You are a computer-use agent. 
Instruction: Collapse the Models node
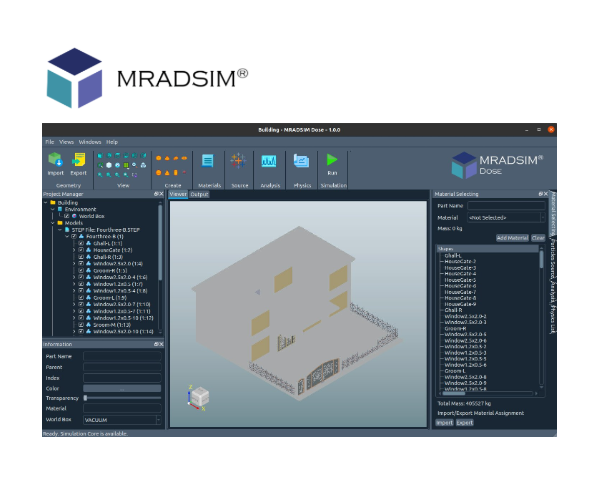pos(53,223)
